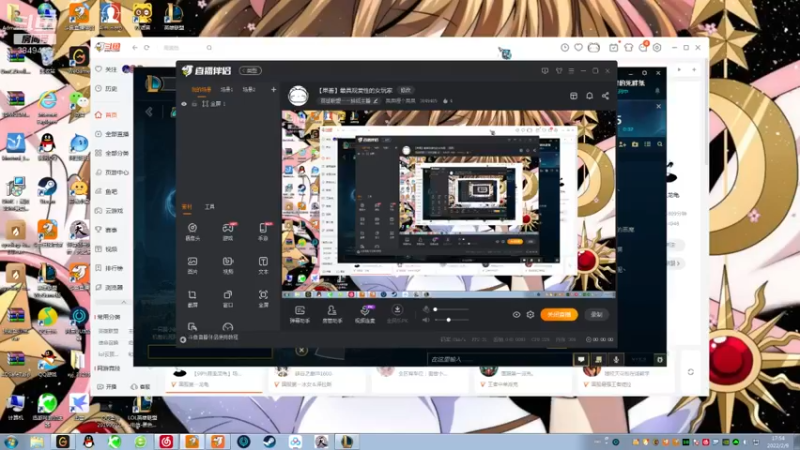
Task: Add the Window capture source
Action: click(228, 298)
